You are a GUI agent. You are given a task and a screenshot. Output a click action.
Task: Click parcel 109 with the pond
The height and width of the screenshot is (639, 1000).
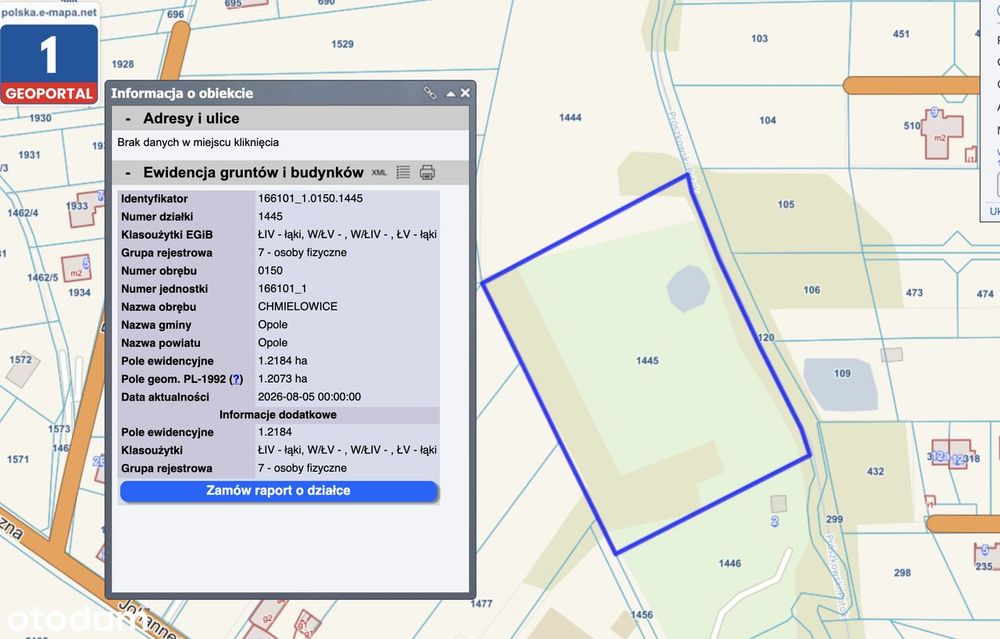coord(842,374)
